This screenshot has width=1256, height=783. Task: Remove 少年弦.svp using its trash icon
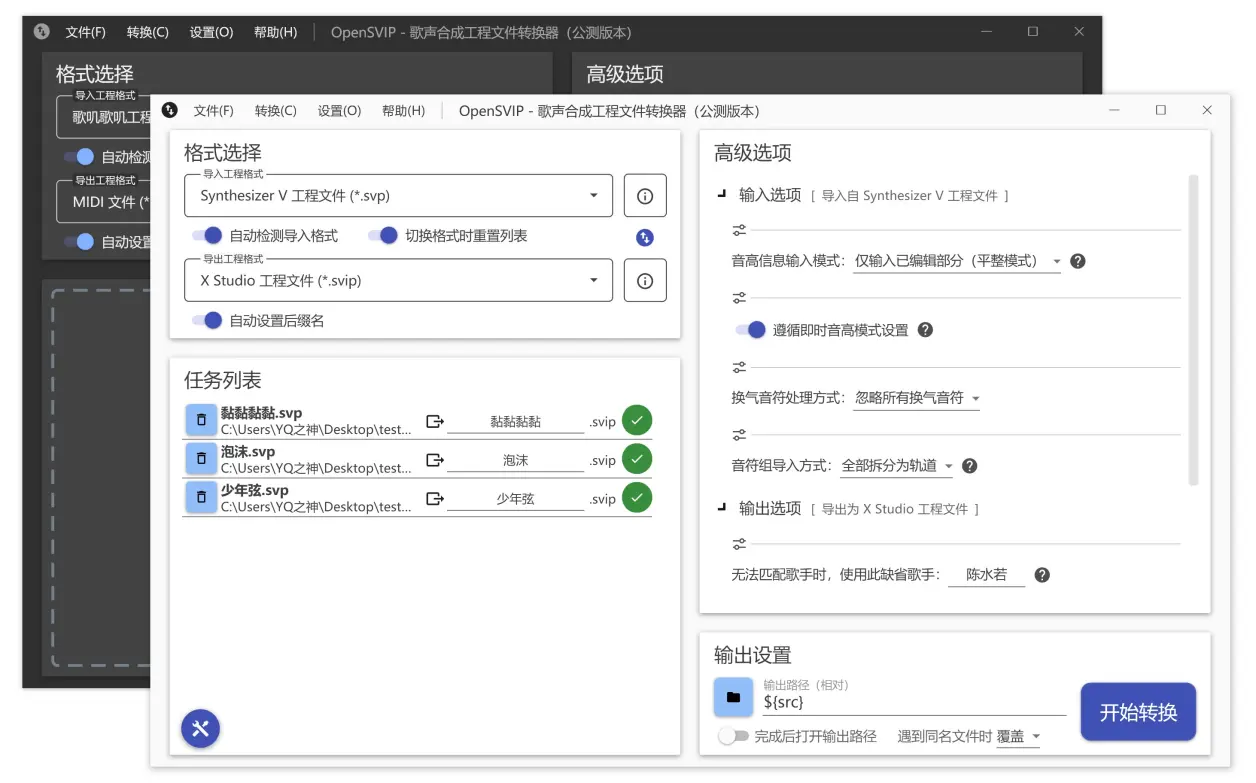201,497
